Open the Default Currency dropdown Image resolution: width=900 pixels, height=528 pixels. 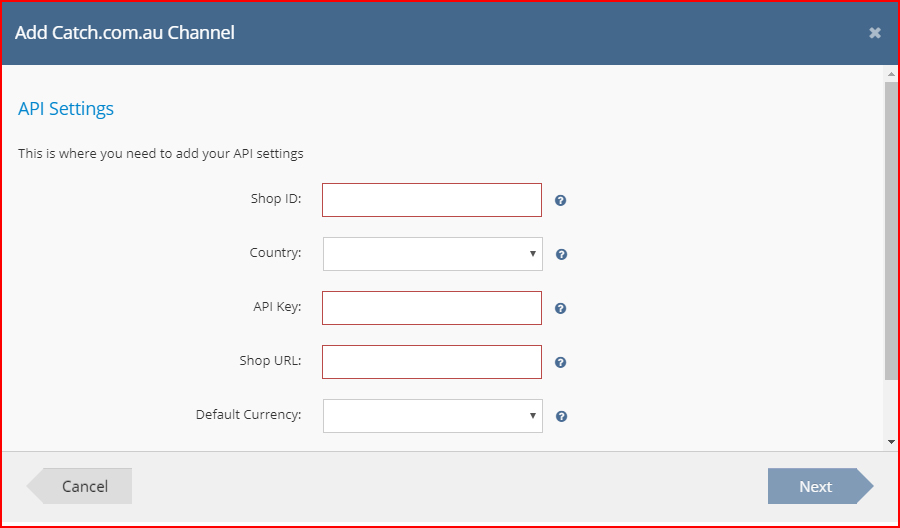tap(433, 416)
